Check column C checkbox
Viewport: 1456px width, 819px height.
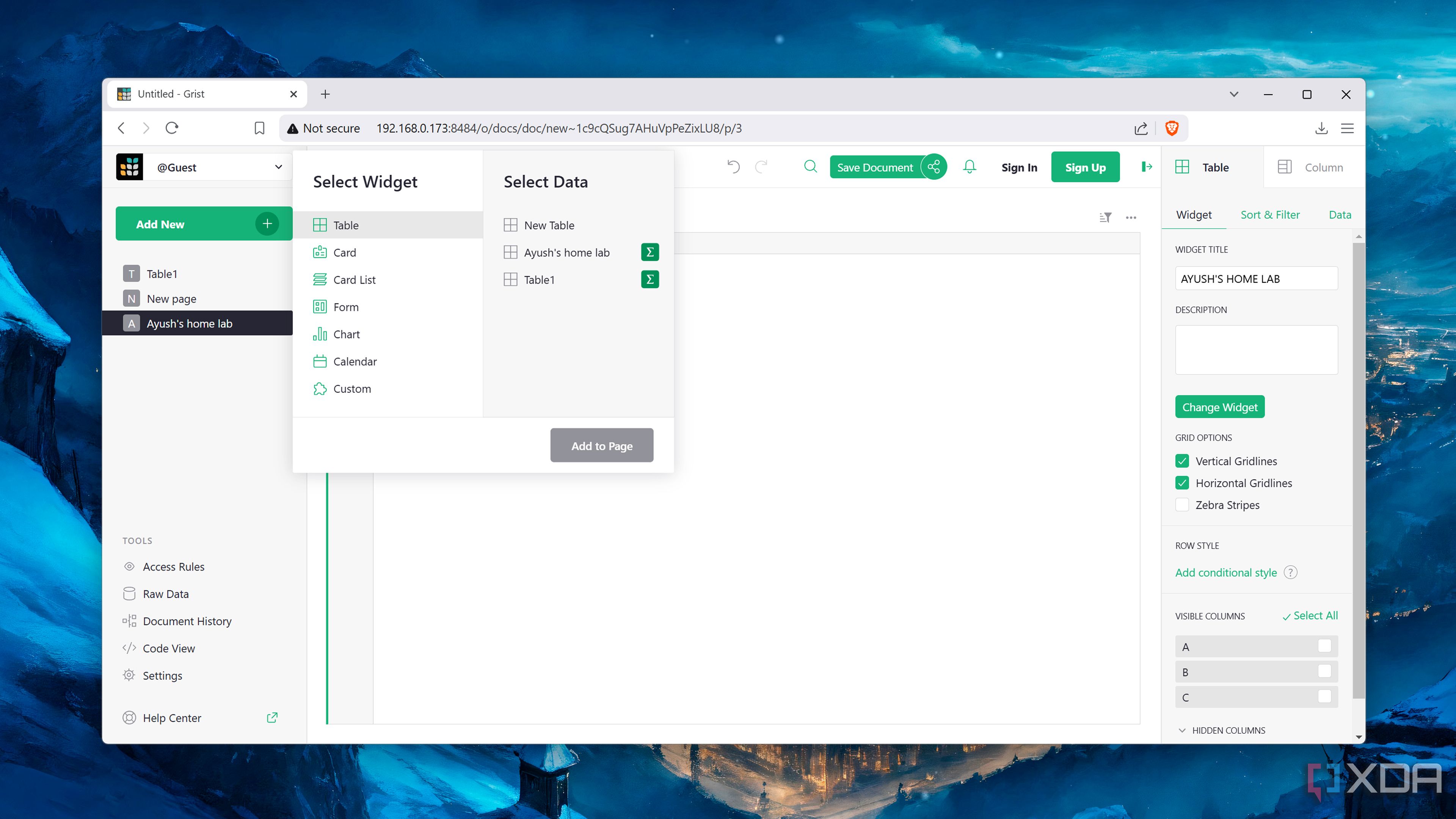click(1324, 697)
